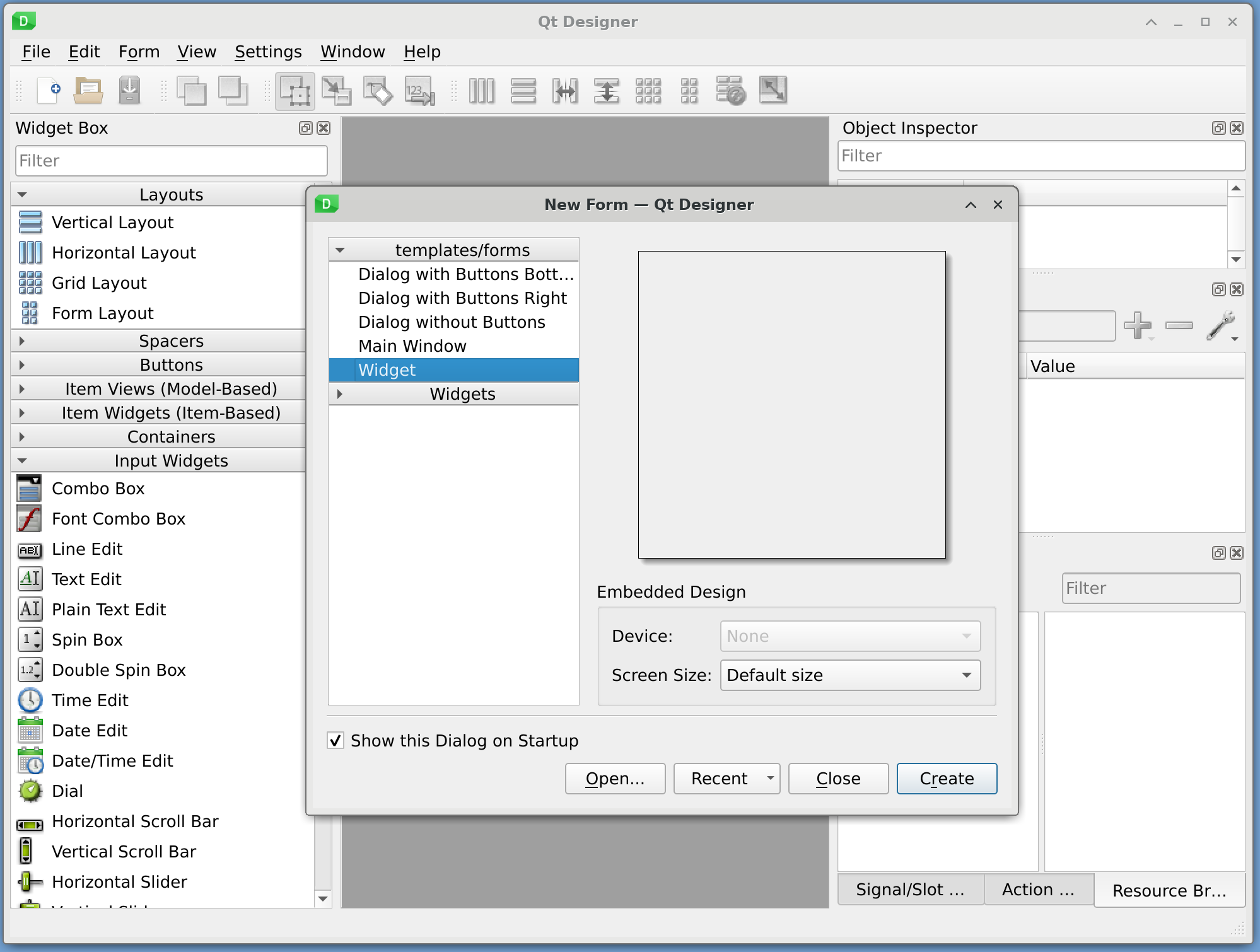Toggle Show this Dialog on Startup checkbox
This screenshot has height=952, width=1260.
336,740
